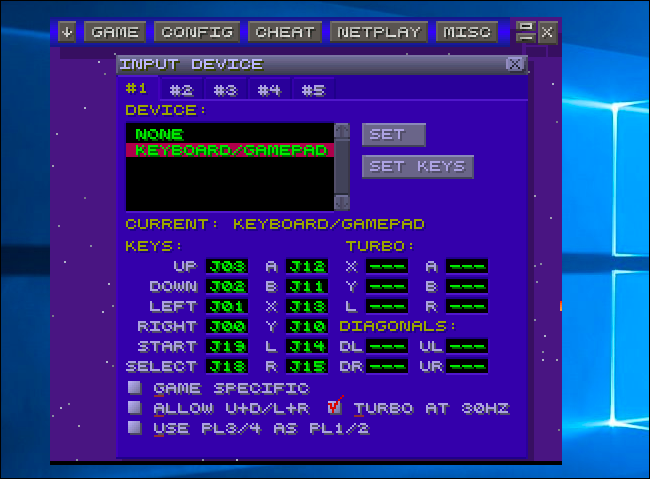Click the ZSNES window minimize icon

pyautogui.click(x=525, y=32)
